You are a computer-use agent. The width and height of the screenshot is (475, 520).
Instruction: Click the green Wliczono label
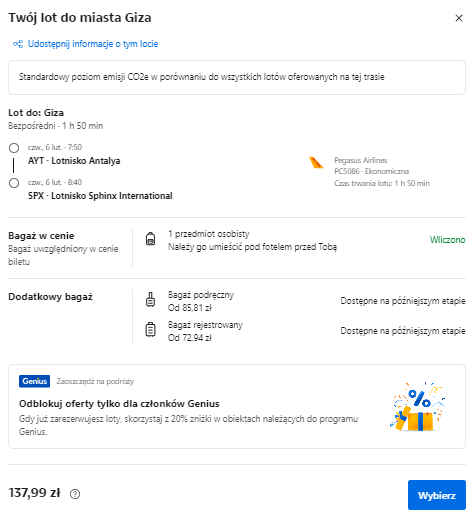pos(447,240)
